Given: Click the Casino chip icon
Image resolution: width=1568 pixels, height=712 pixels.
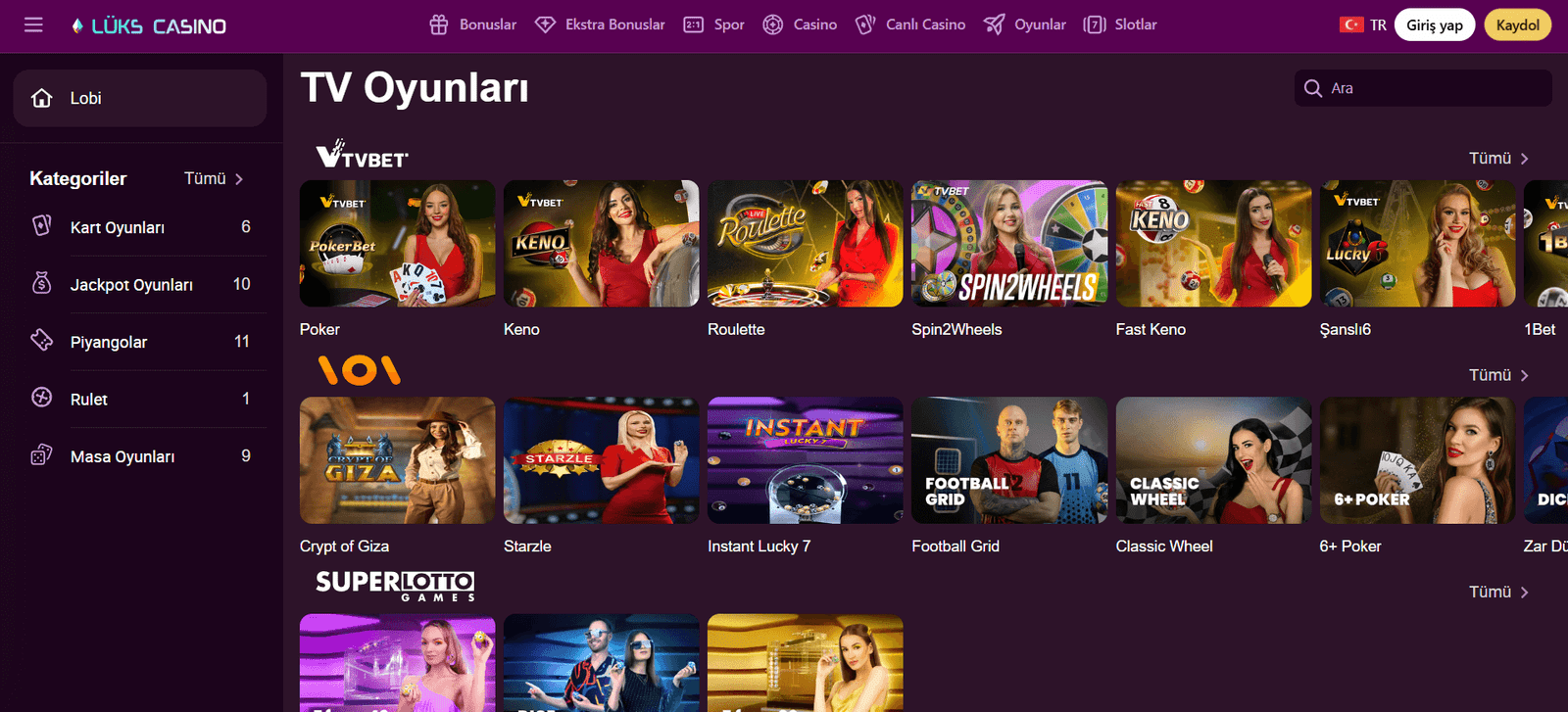Looking at the screenshot, I should [773, 25].
